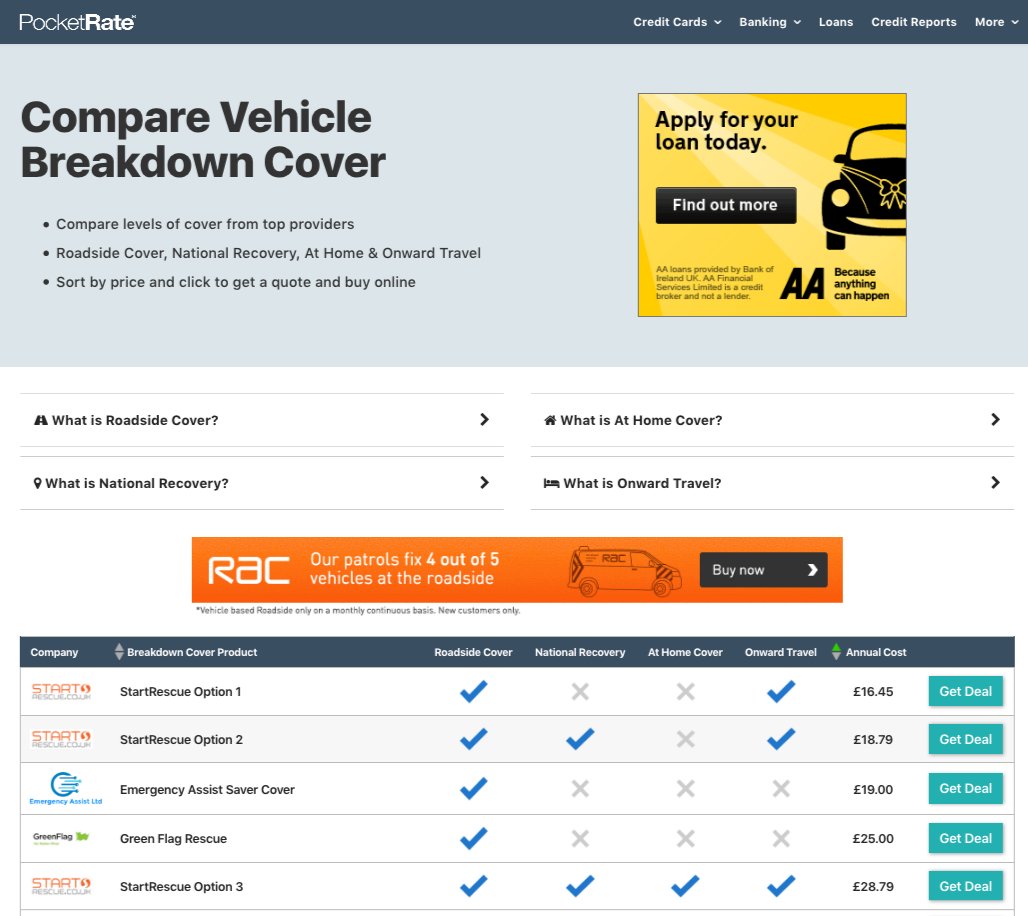Click the National Recovery cross for StartRescue Option 1
Screen dimensions: 1028x916
[580, 691]
